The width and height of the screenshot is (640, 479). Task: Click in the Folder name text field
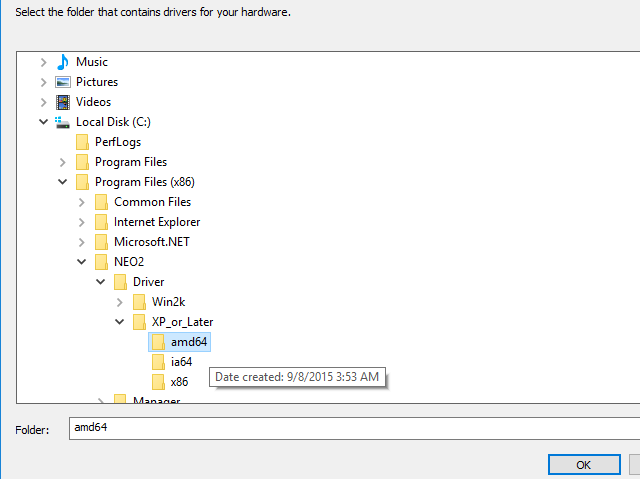pos(350,428)
